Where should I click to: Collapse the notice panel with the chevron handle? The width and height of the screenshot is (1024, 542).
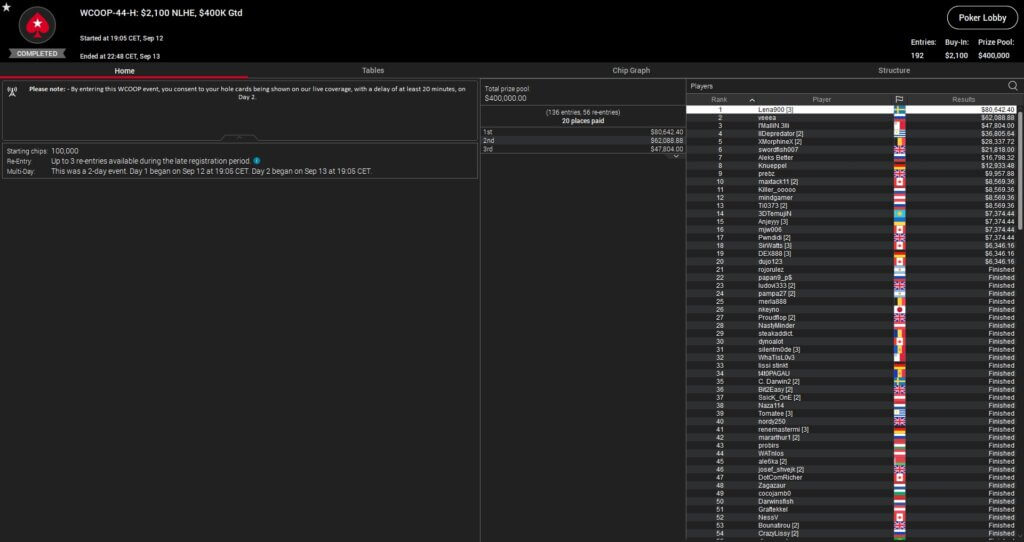point(239,137)
